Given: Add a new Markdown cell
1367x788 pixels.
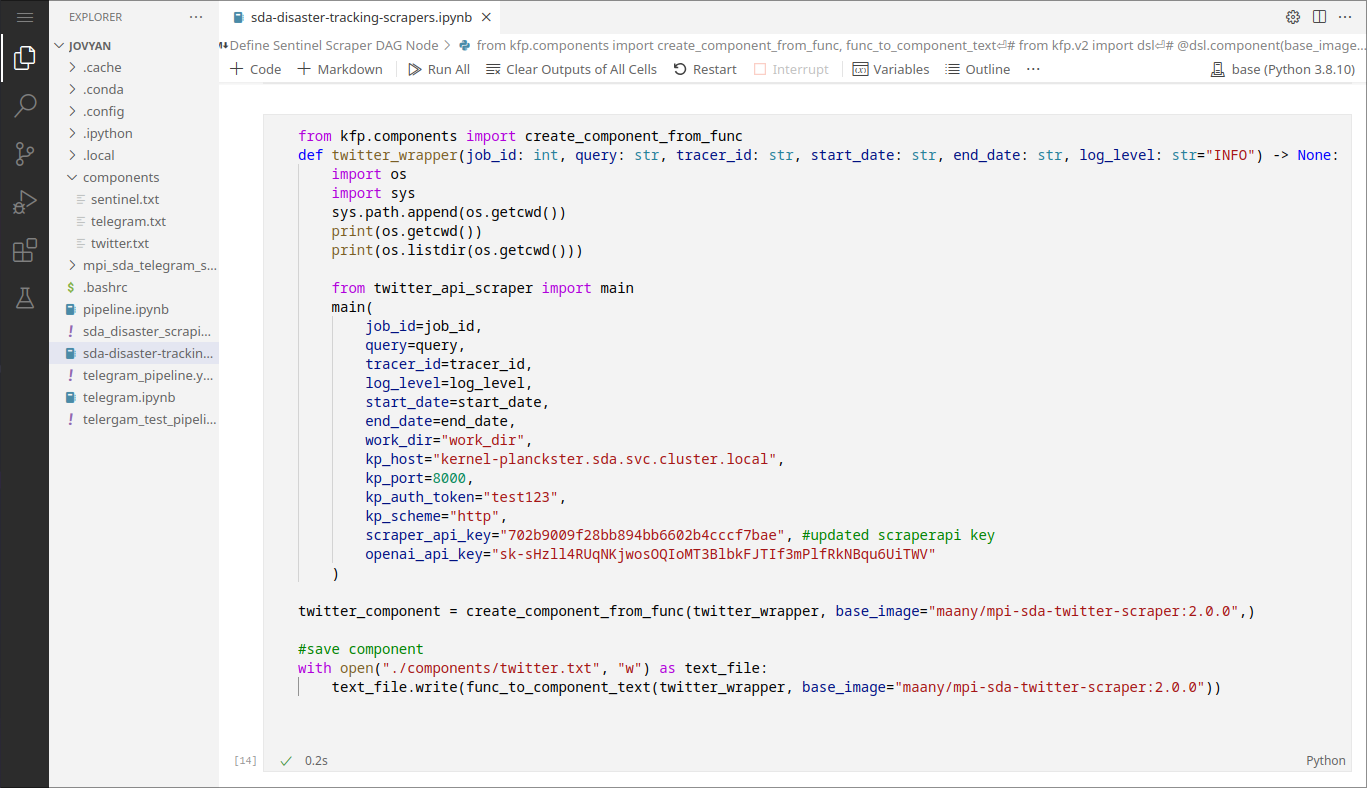Looking at the screenshot, I should click(x=340, y=69).
